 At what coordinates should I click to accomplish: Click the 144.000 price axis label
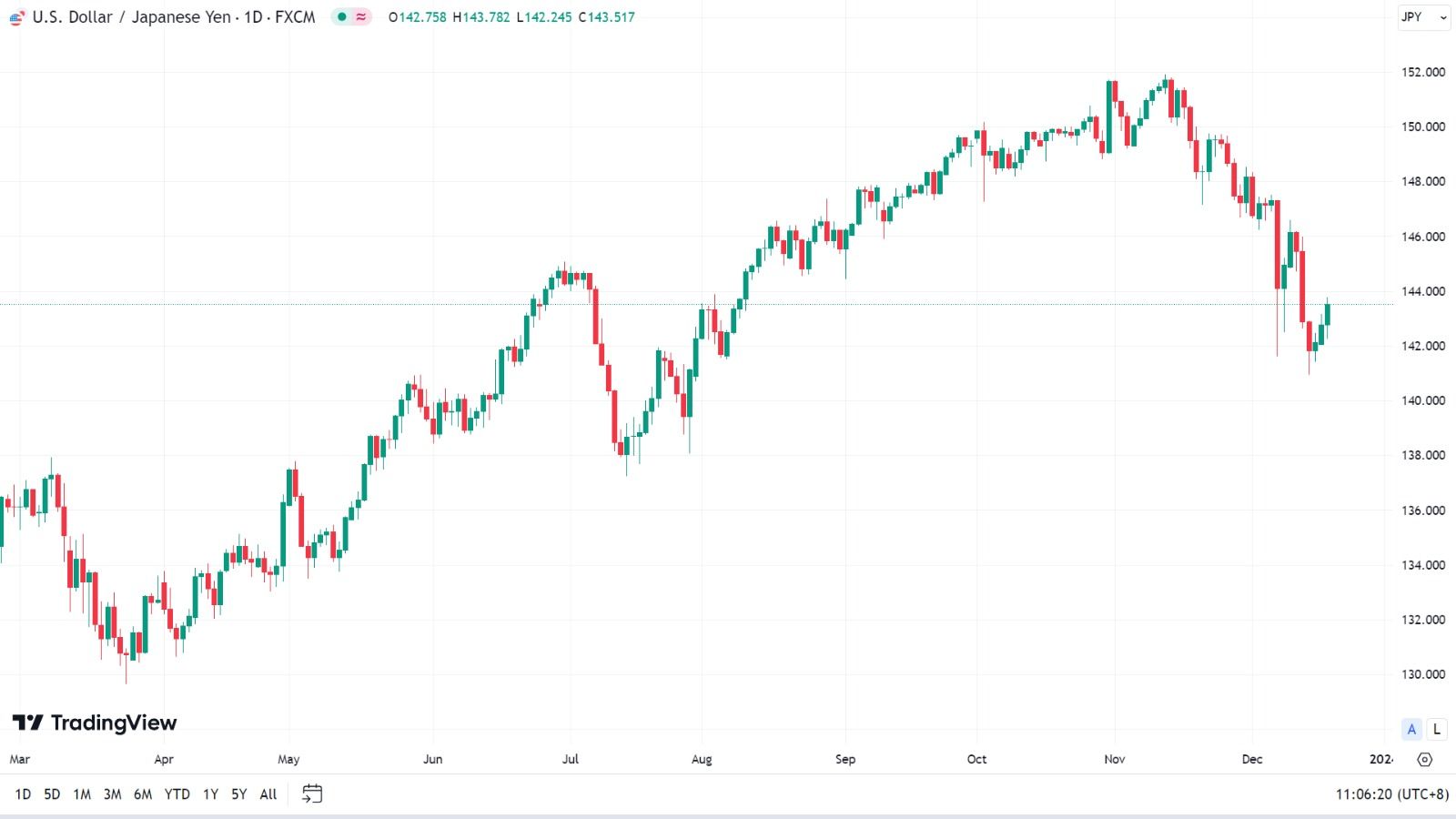[1422, 291]
